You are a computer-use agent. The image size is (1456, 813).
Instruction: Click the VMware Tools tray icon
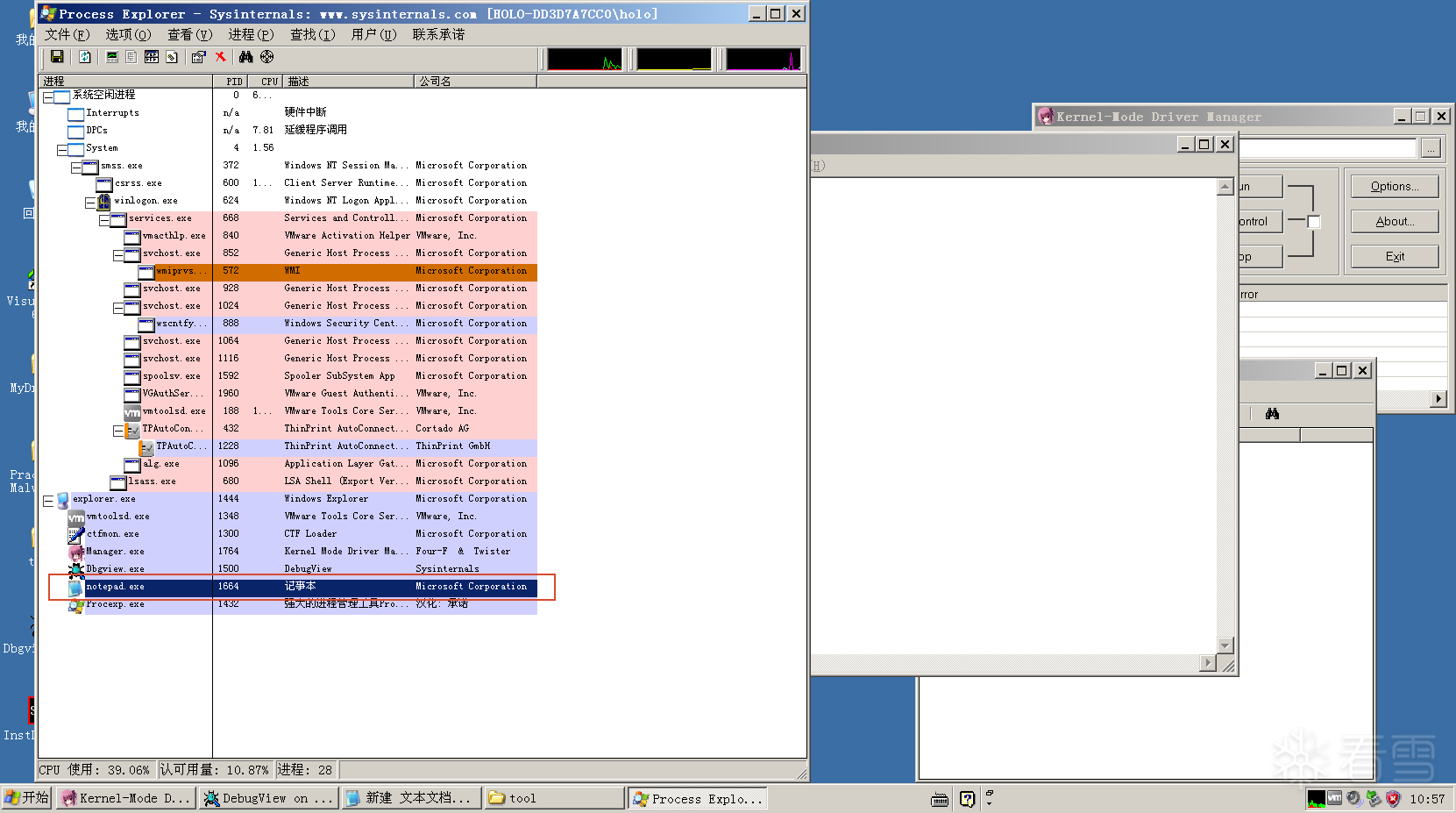click(1335, 798)
